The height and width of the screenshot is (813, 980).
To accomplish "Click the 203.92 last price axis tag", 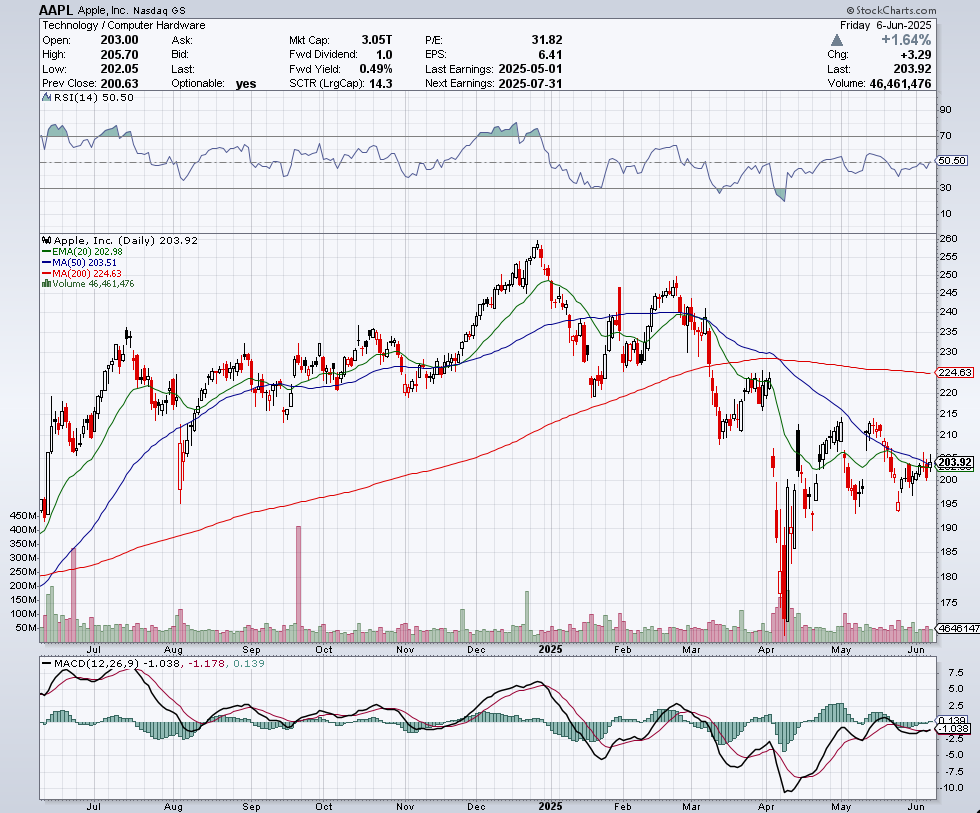I will pyautogui.click(x=956, y=462).
